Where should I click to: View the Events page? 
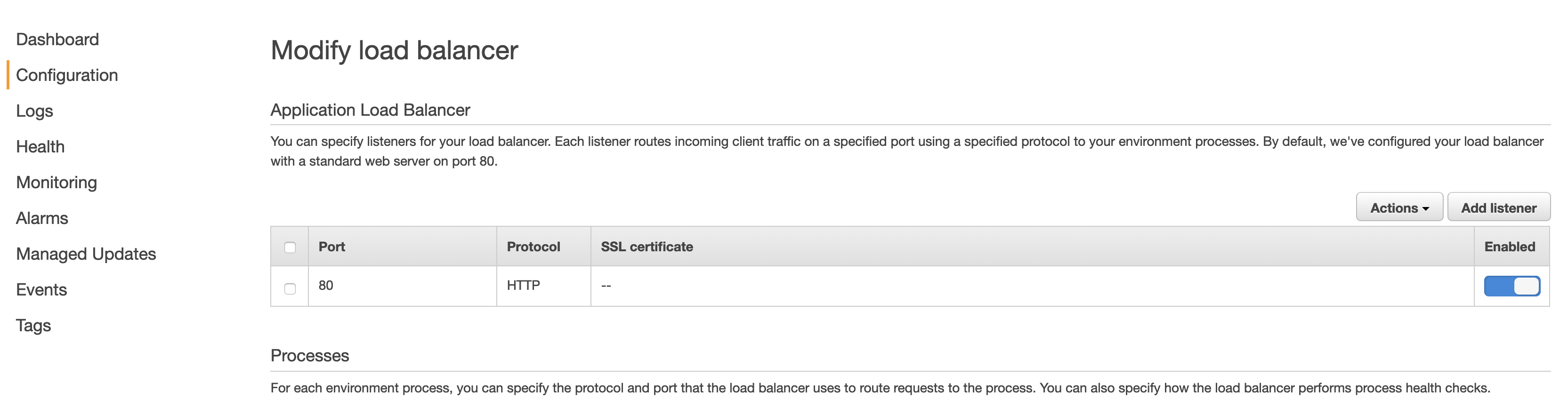(x=41, y=290)
